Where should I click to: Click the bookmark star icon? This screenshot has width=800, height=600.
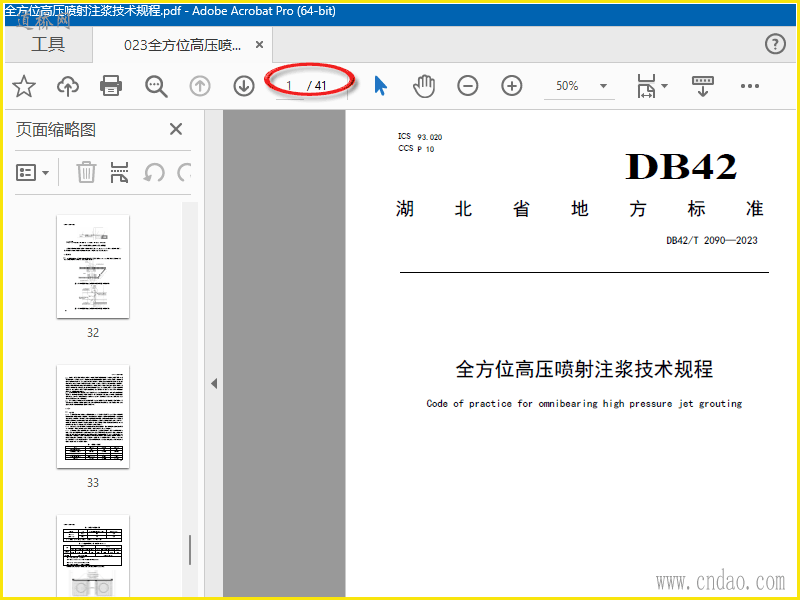coord(24,86)
